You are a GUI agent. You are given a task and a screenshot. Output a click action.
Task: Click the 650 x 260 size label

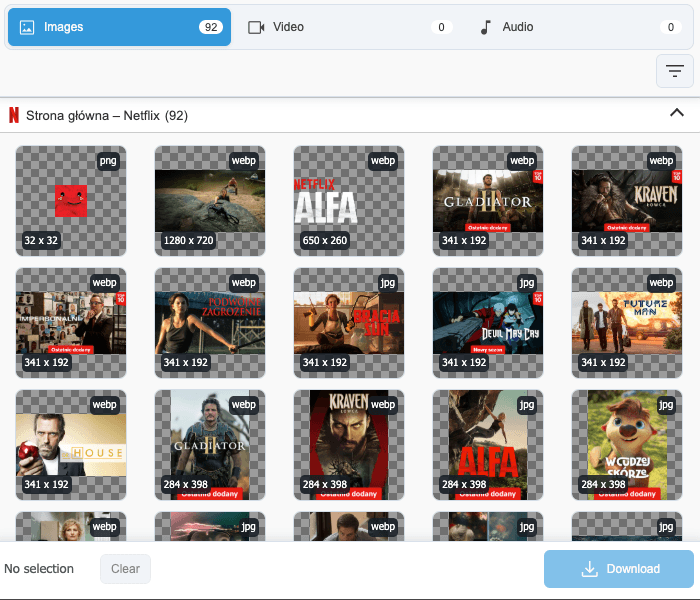click(325, 240)
